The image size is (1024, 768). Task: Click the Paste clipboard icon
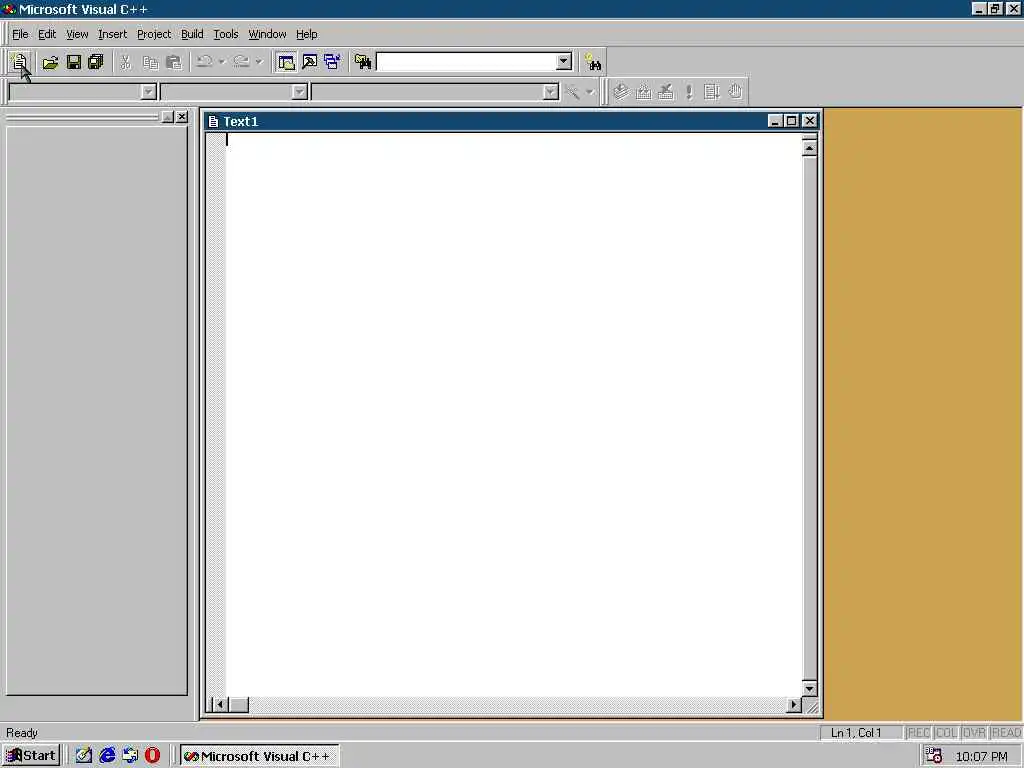(174, 62)
